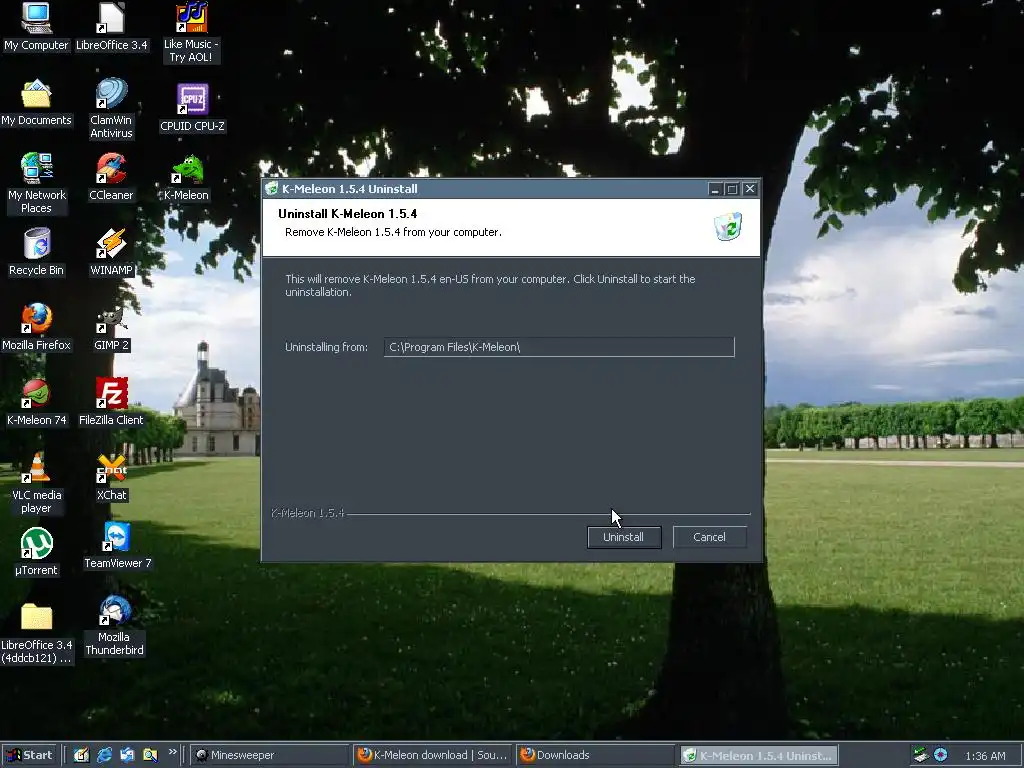Image resolution: width=1024 pixels, height=768 pixels.
Task: Select My Network Places icon
Action: coord(36,184)
